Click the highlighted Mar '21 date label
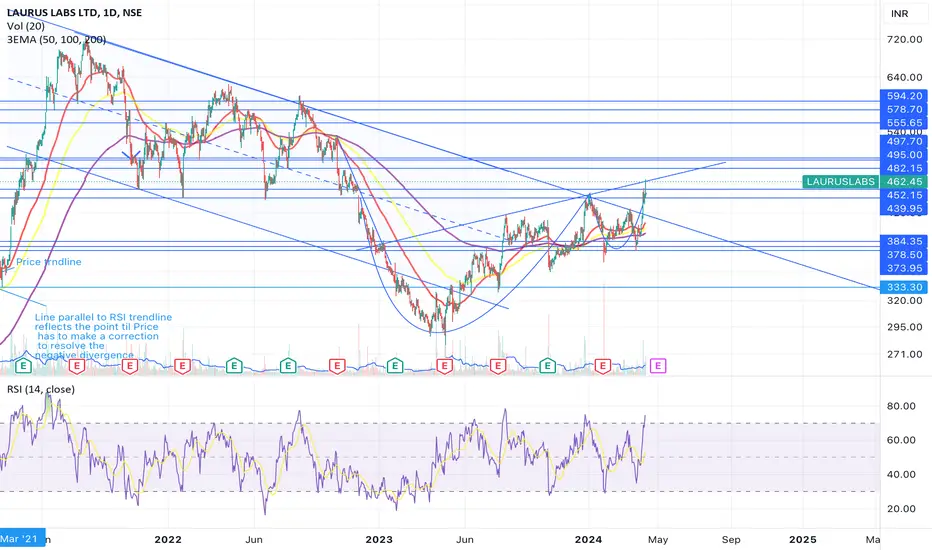The image size is (932, 550). pos(22,539)
